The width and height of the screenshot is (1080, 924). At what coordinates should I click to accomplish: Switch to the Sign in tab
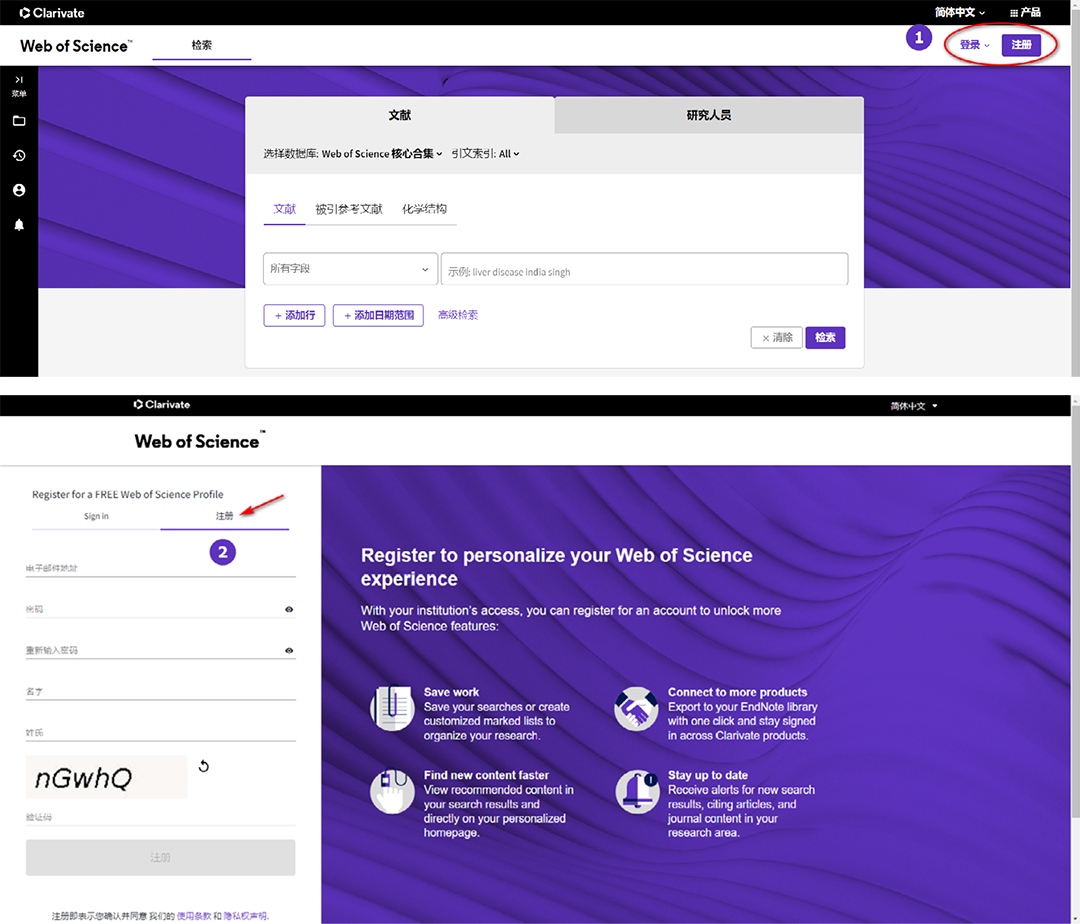point(96,516)
